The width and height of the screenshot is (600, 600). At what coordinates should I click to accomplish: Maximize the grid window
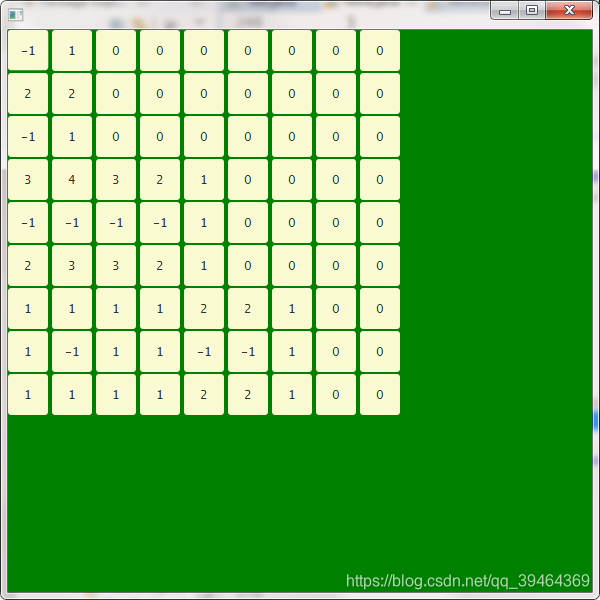coord(532,11)
